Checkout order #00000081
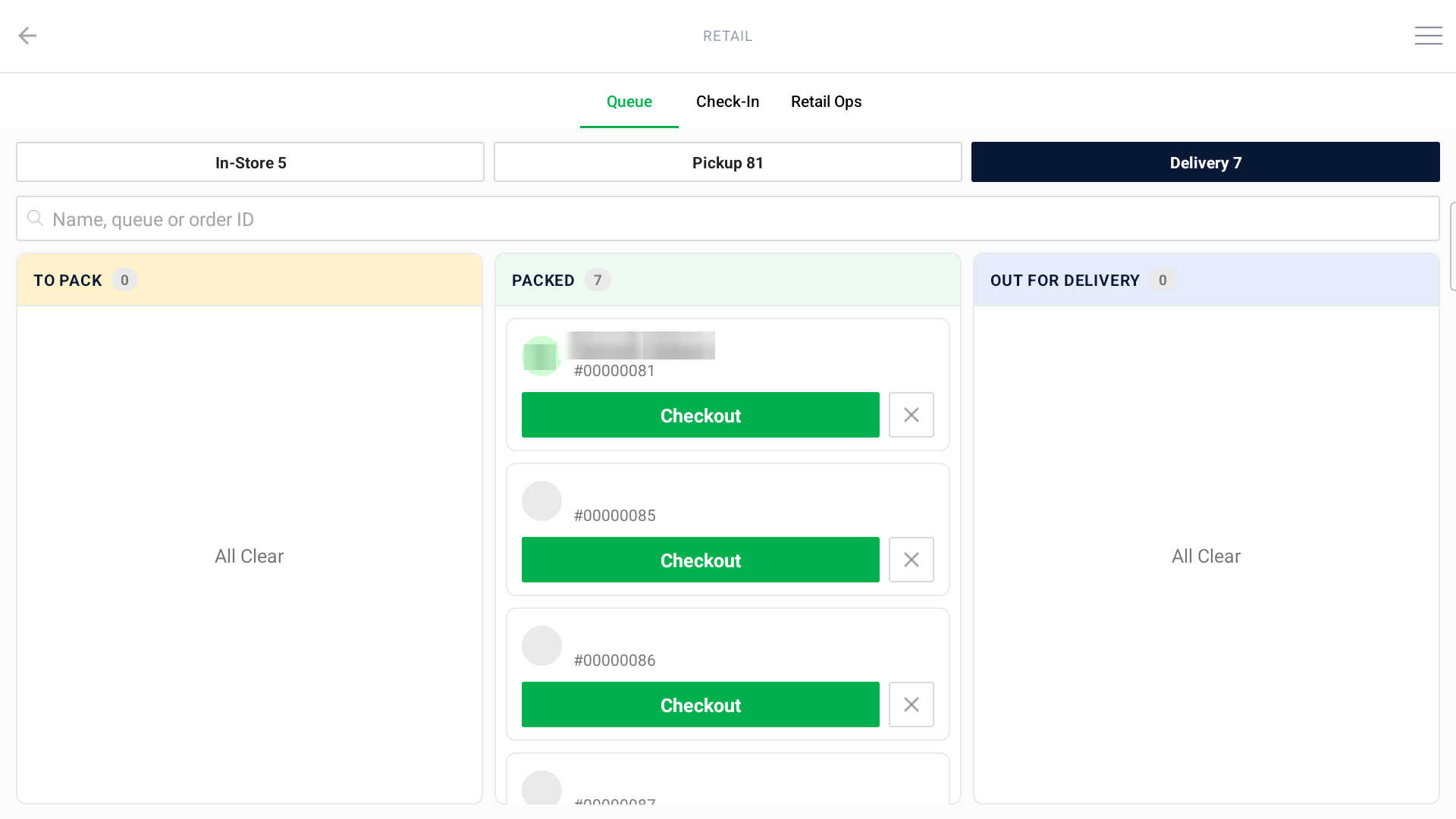 pos(700,415)
